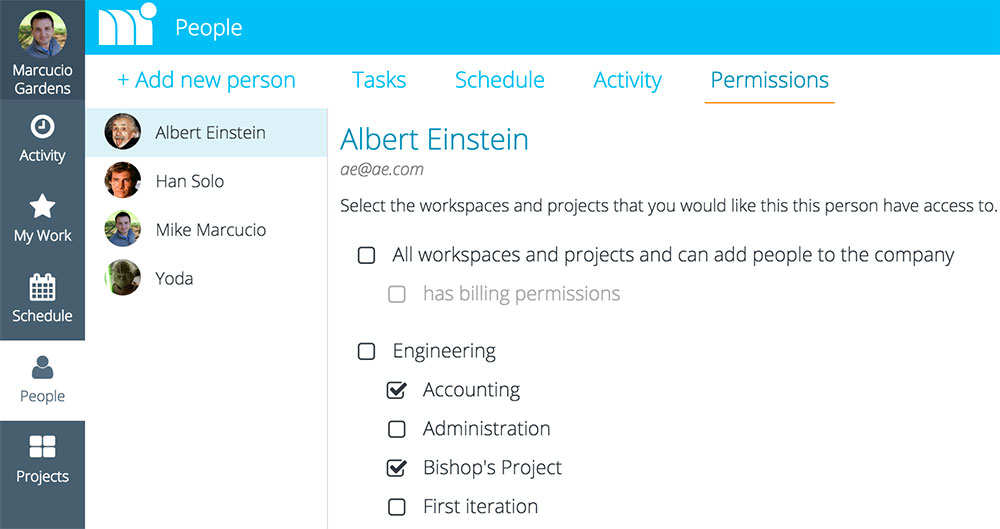
Task: Open the Activity tab in top navigation
Action: click(x=628, y=80)
